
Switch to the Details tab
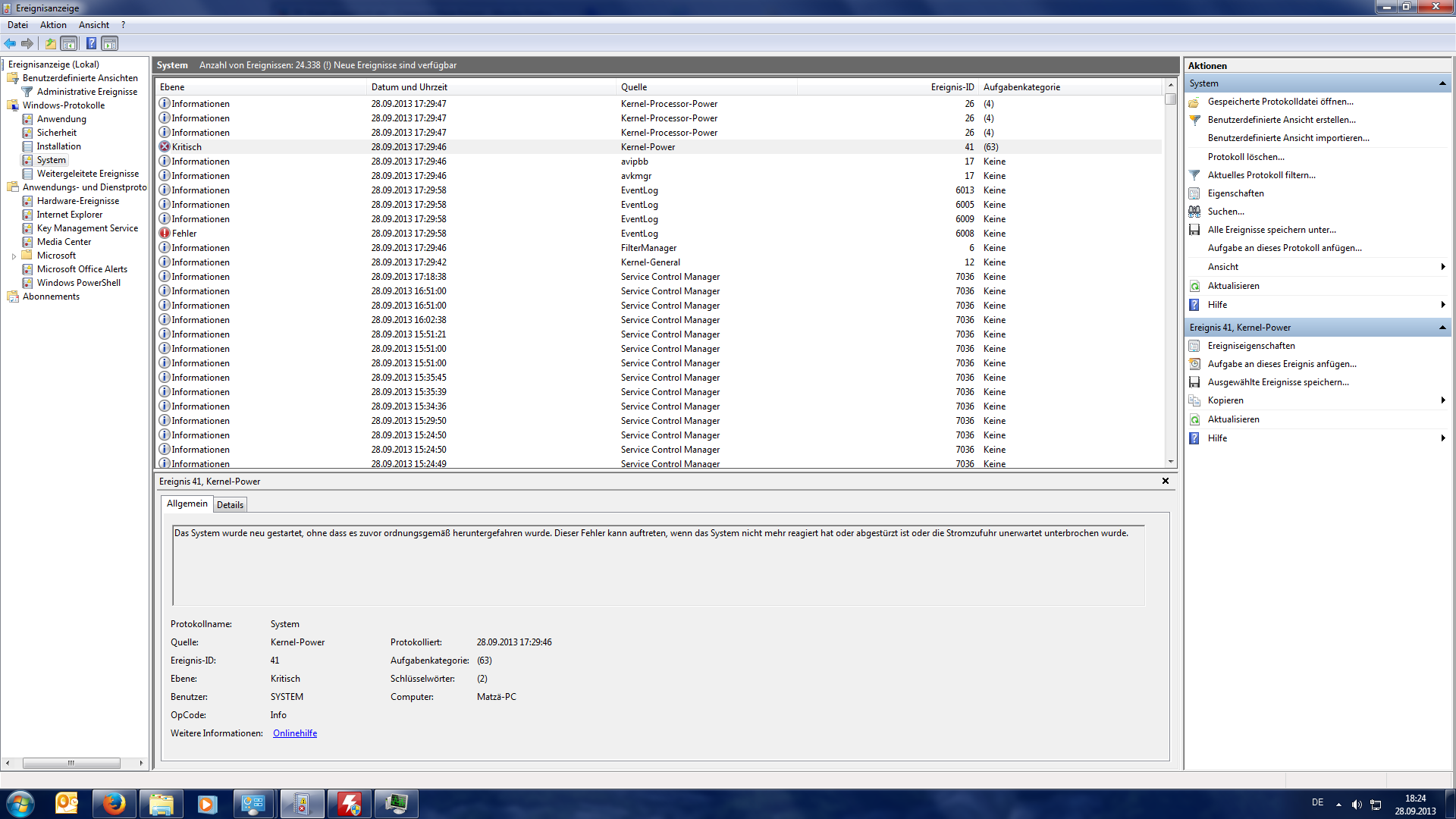(230, 505)
